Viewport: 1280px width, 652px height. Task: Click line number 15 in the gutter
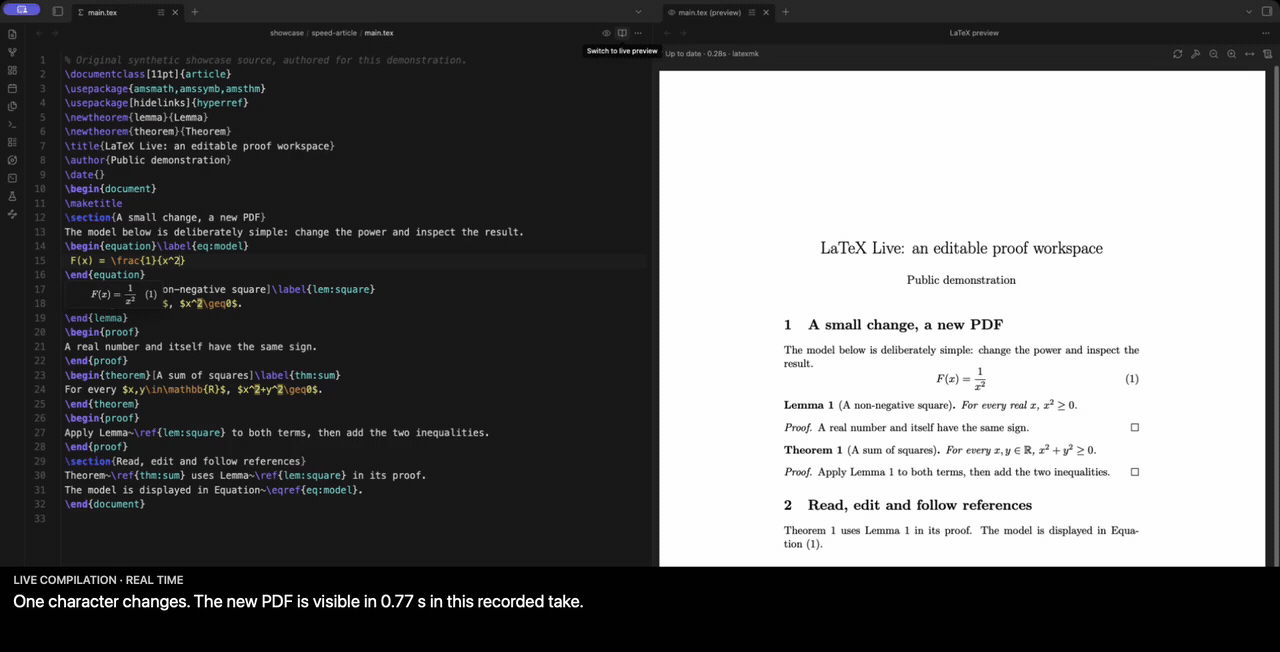click(40, 261)
